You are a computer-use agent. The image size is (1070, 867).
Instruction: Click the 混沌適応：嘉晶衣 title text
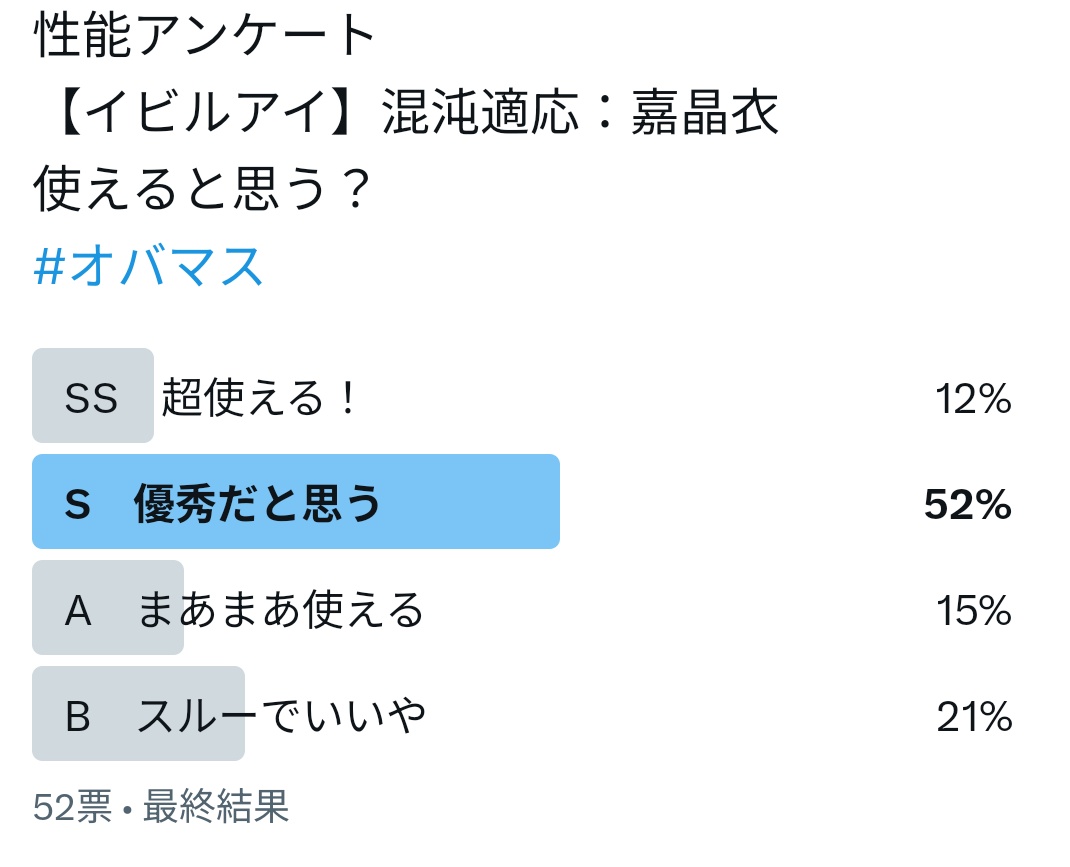pyautogui.click(x=580, y=111)
